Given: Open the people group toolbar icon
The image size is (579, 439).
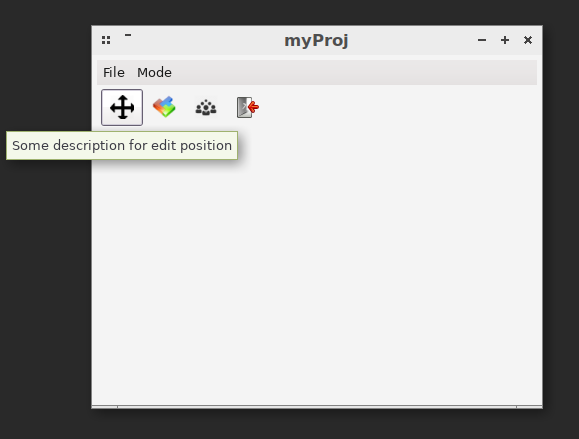Looking at the screenshot, I should click(x=206, y=107).
